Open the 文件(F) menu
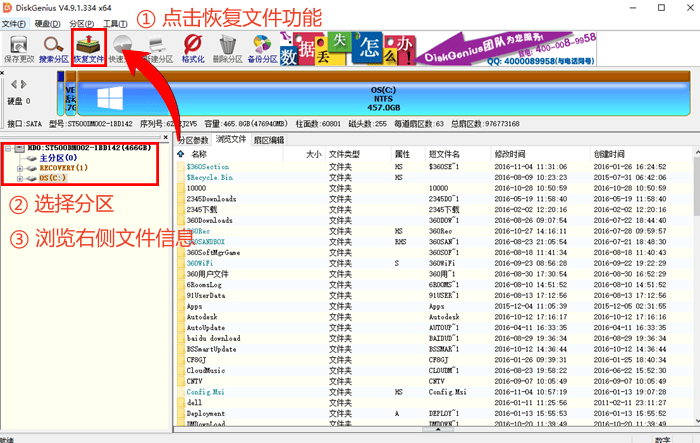Image resolution: width=700 pixels, height=443 pixels. point(14,24)
